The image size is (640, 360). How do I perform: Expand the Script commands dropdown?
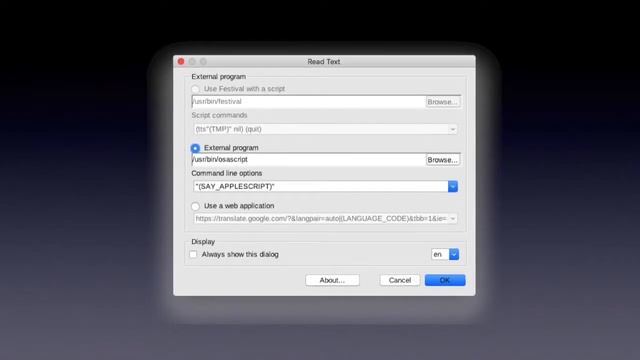click(453, 129)
